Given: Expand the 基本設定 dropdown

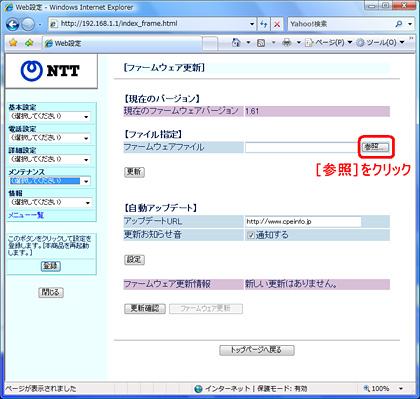Looking at the screenshot, I should [49, 117].
